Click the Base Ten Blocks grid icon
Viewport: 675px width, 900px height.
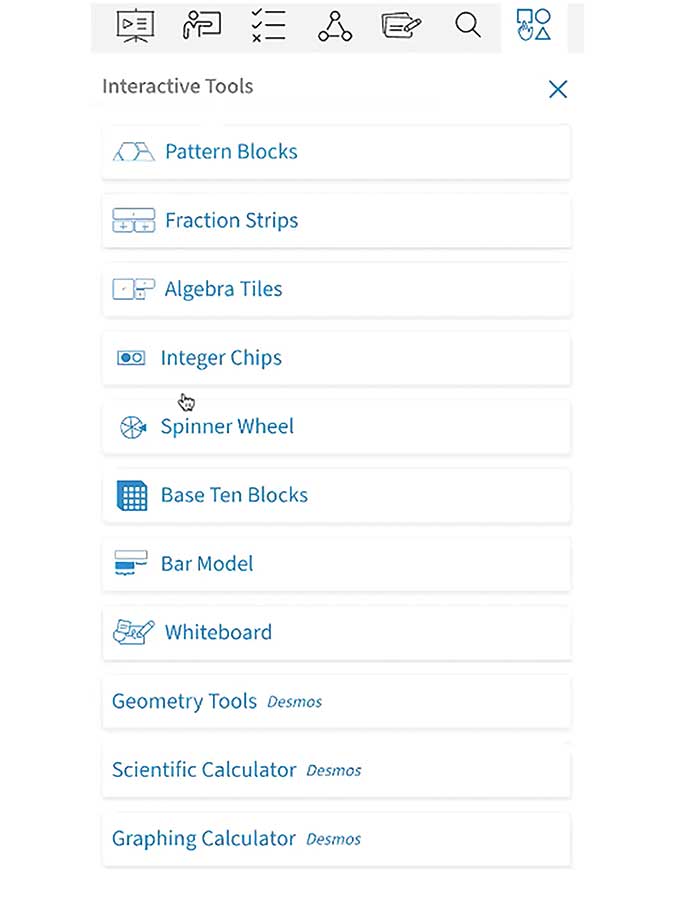(x=132, y=495)
